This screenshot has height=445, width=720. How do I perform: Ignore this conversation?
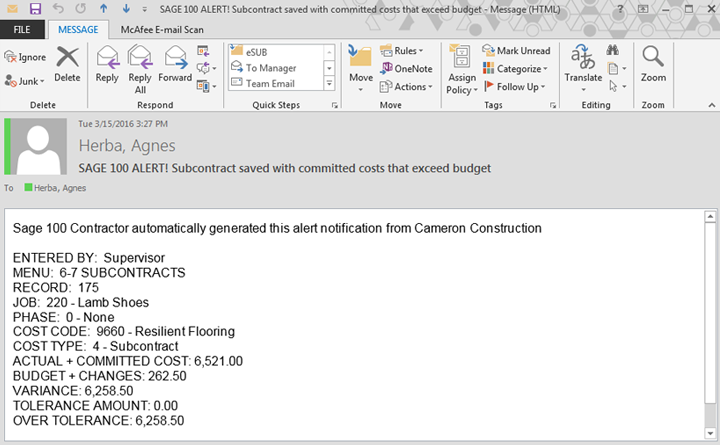click(25, 57)
